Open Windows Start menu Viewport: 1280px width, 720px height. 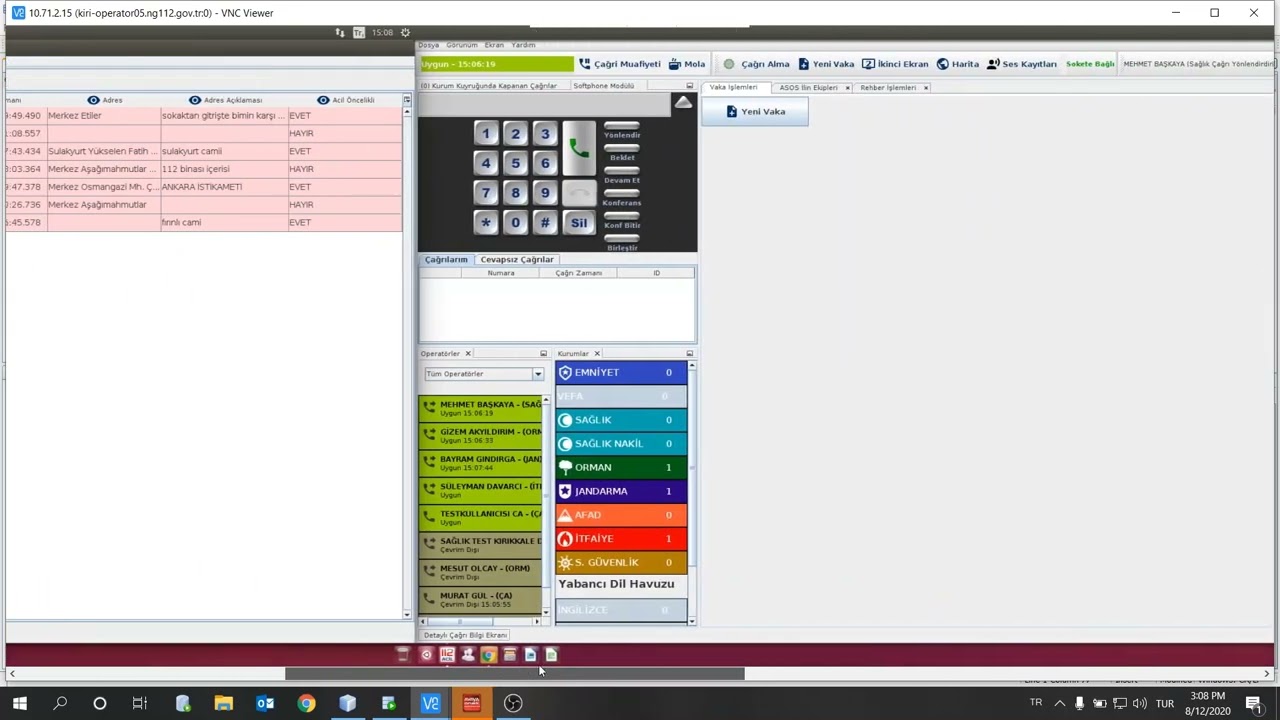click(x=19, y=704)
